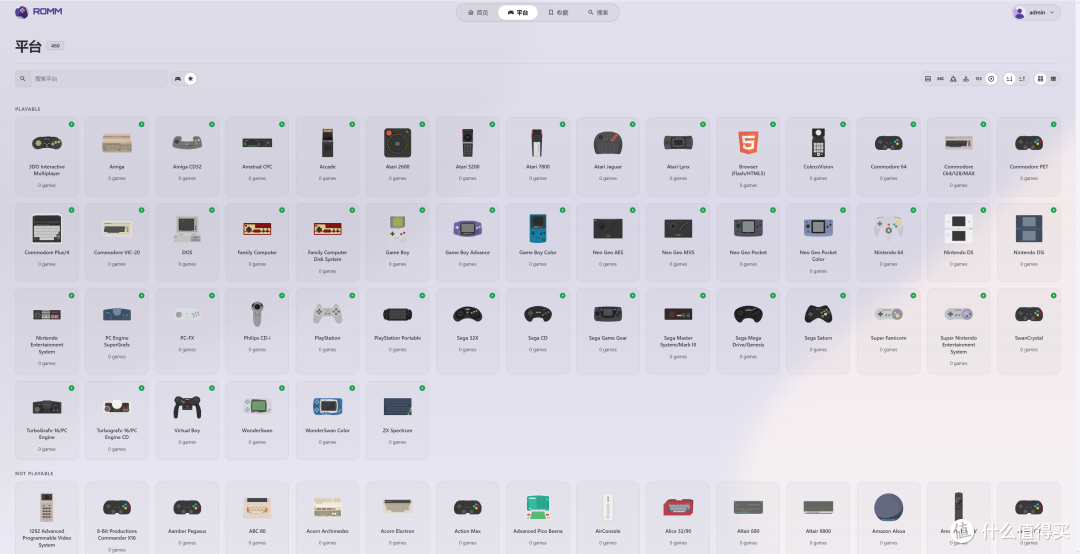Open the Neo Geo Pocket Color platform
Image resolution: width=1080 pixels, height=554 pixels.
tap(818, 242)
